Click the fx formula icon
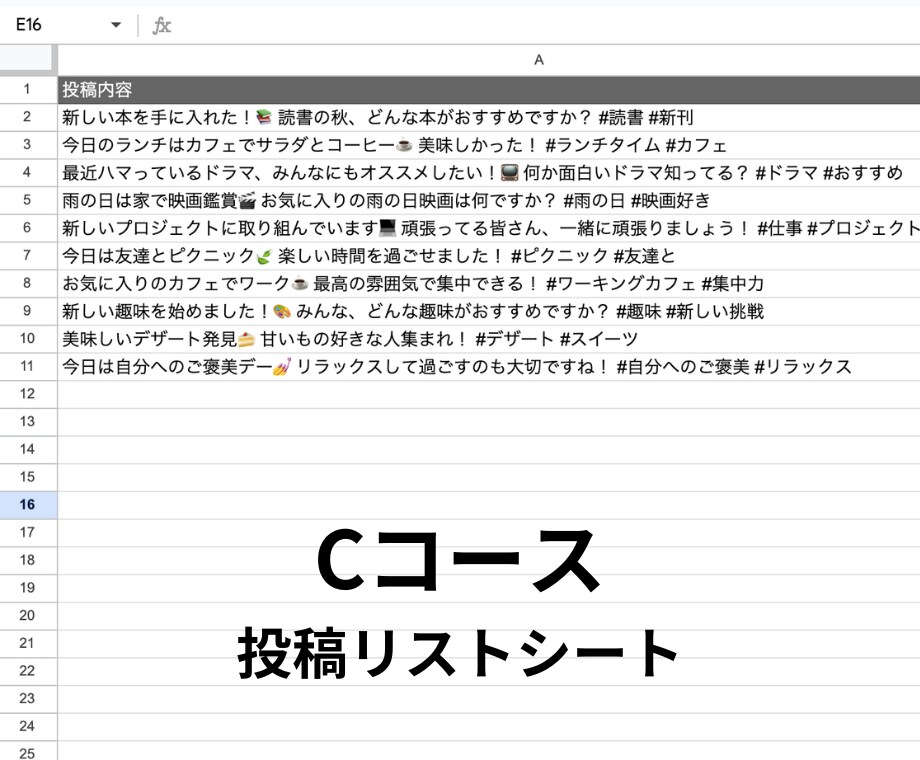Screen dimensions: 920x760 coord(161,25)
